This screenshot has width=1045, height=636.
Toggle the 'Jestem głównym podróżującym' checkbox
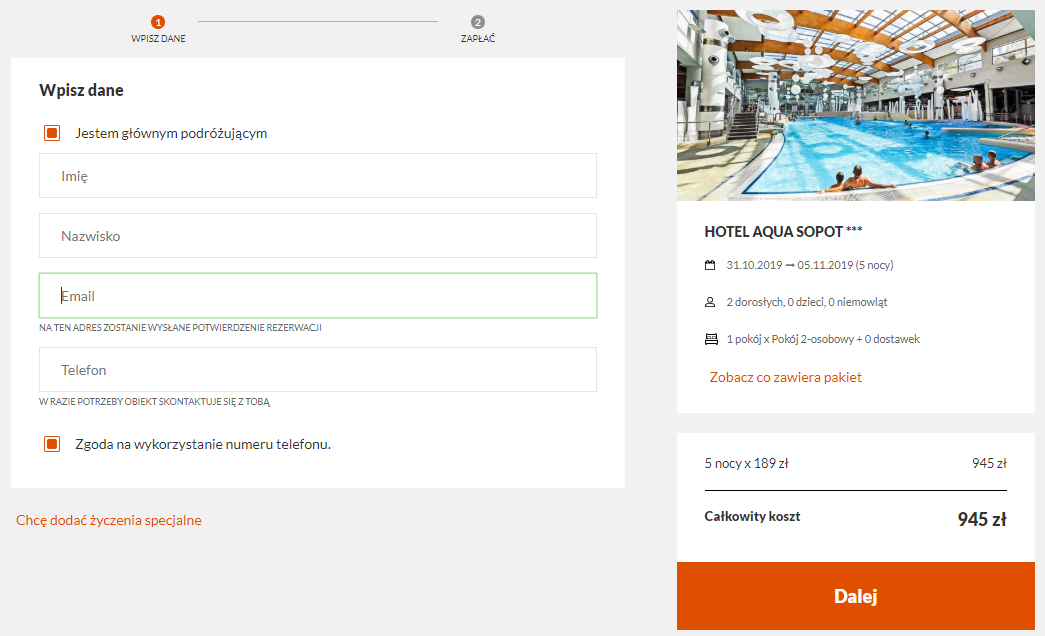point(52,133)
